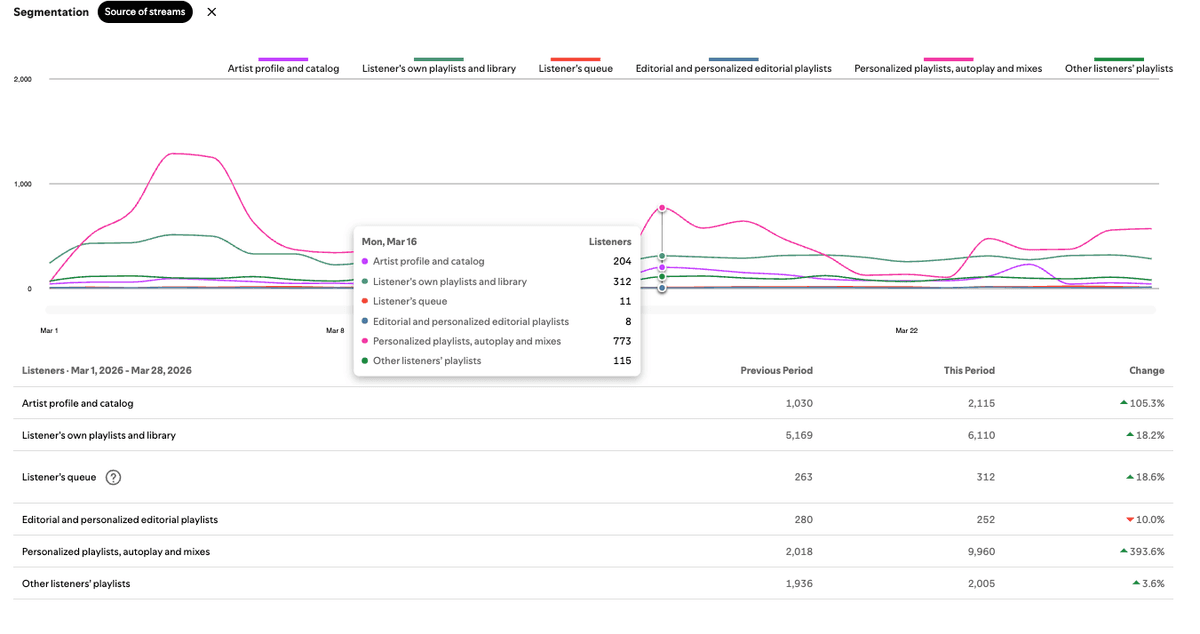Click the pink dot in the tooltip list
This screenshot has width=1200, height=634.
click(x=365, y=341)
